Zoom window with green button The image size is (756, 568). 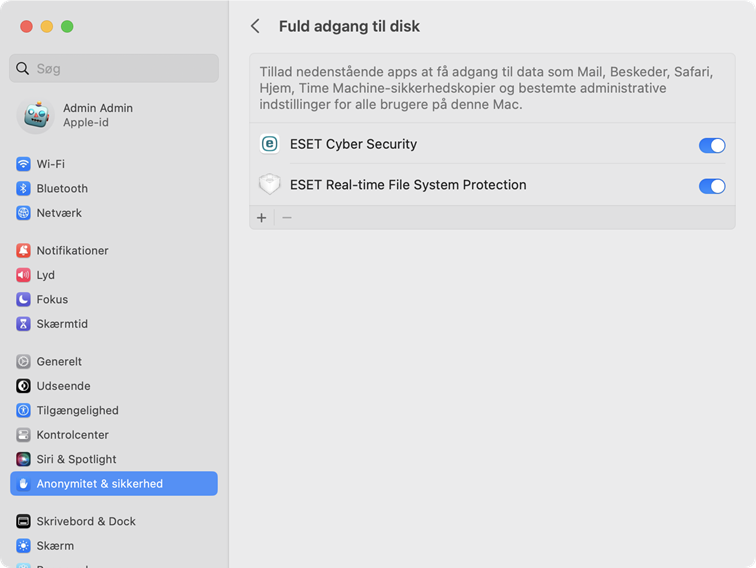coord(67,27)
